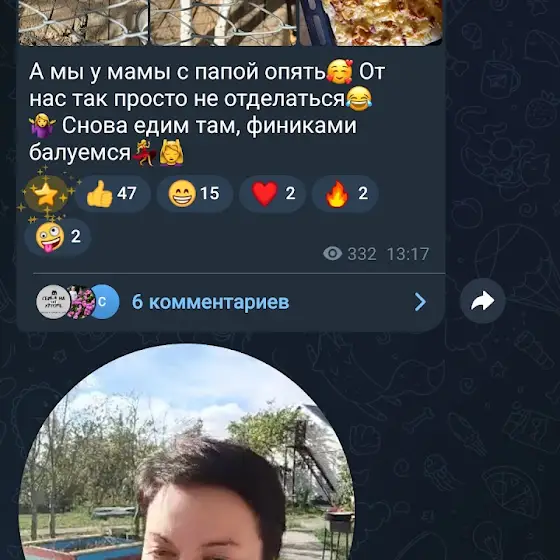Tap the star paid reaction icon

(46, 195)
